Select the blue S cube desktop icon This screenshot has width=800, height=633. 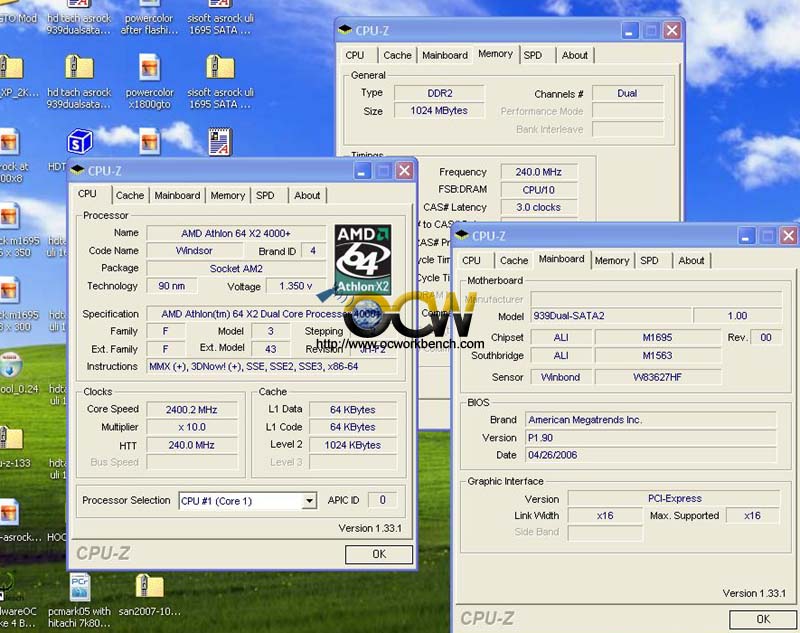click(80, 141)
